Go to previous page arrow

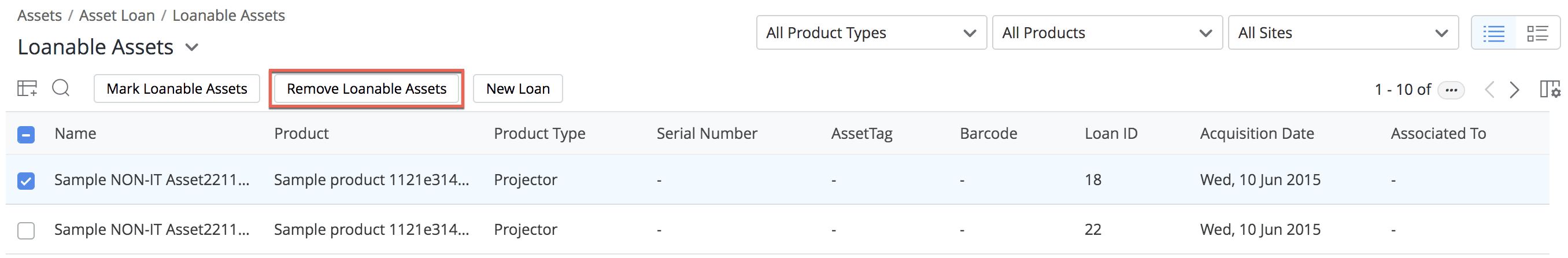click(x=1489, y=90)
